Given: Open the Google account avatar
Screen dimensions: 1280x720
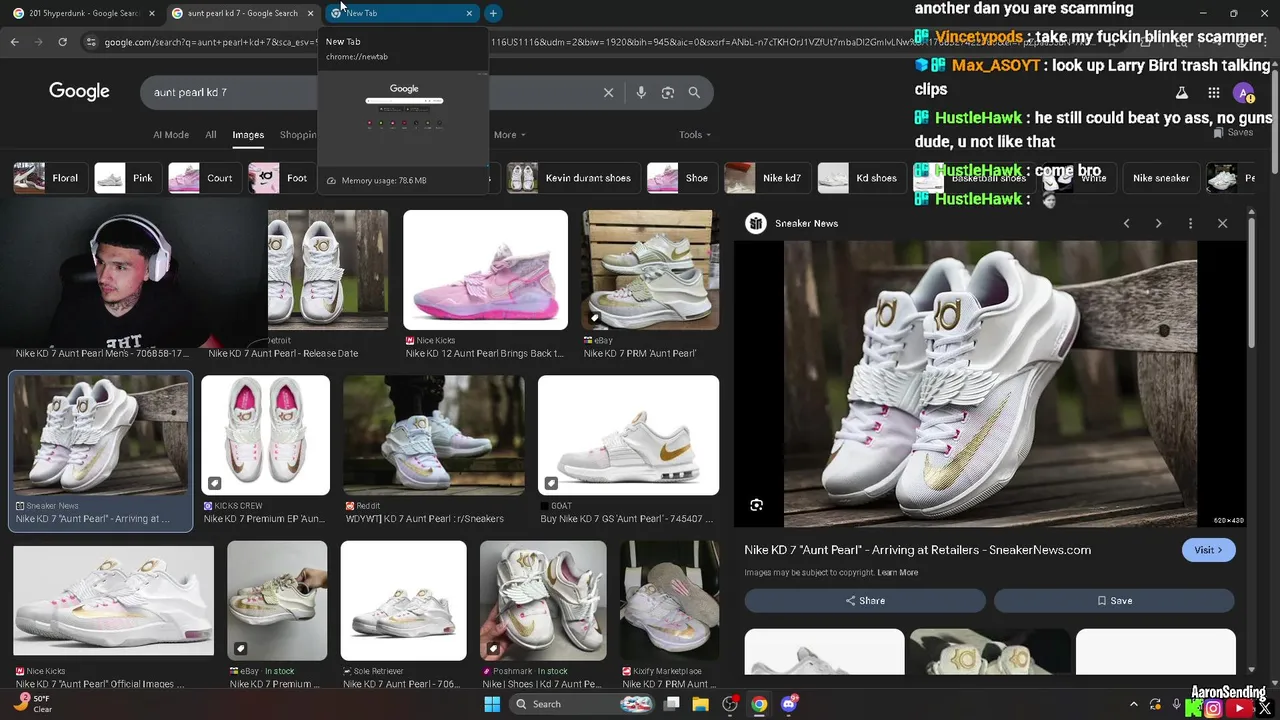Looking at the screenshot, I should pos(1244,92).
